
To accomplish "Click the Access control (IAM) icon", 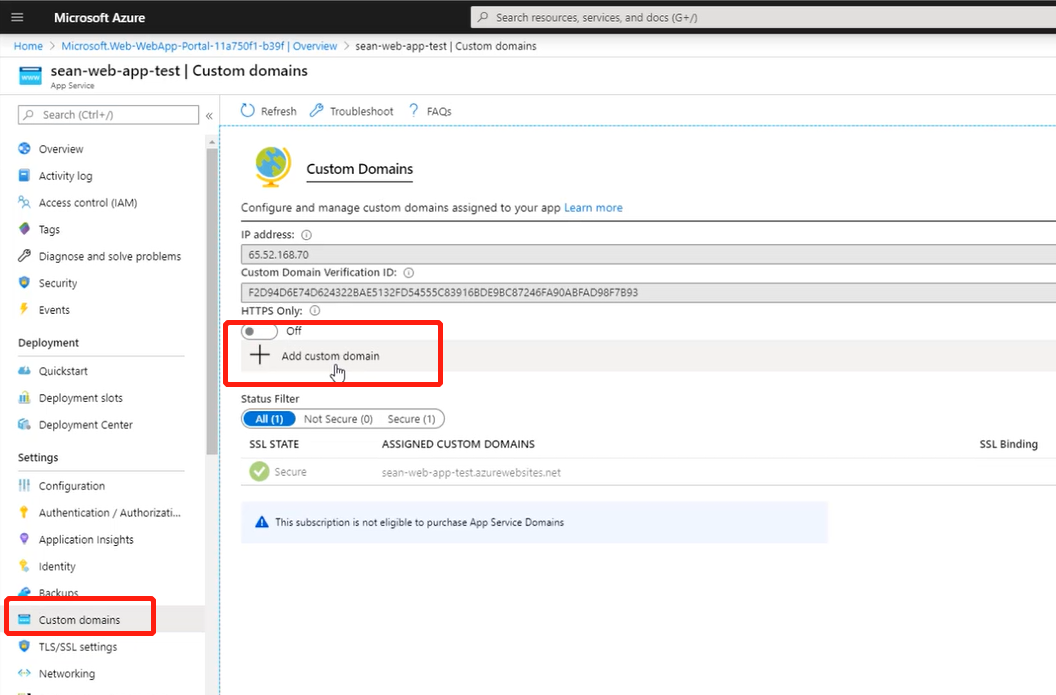I will [24, 202].
